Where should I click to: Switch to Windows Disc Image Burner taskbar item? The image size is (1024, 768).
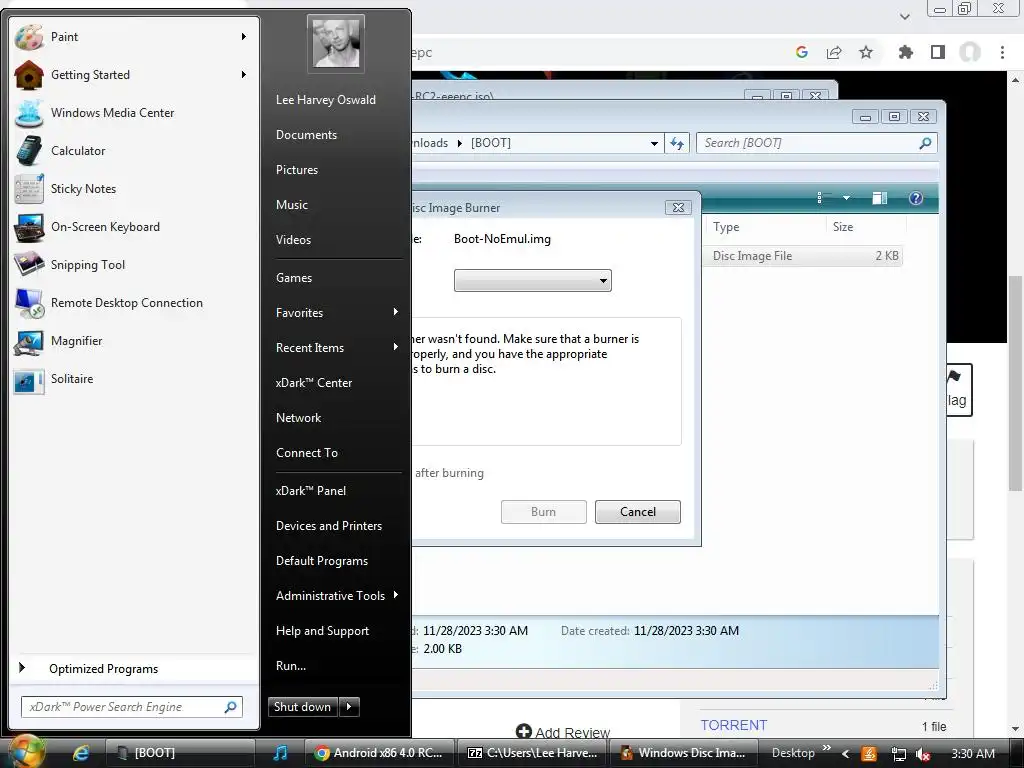[x=683, y=753]
